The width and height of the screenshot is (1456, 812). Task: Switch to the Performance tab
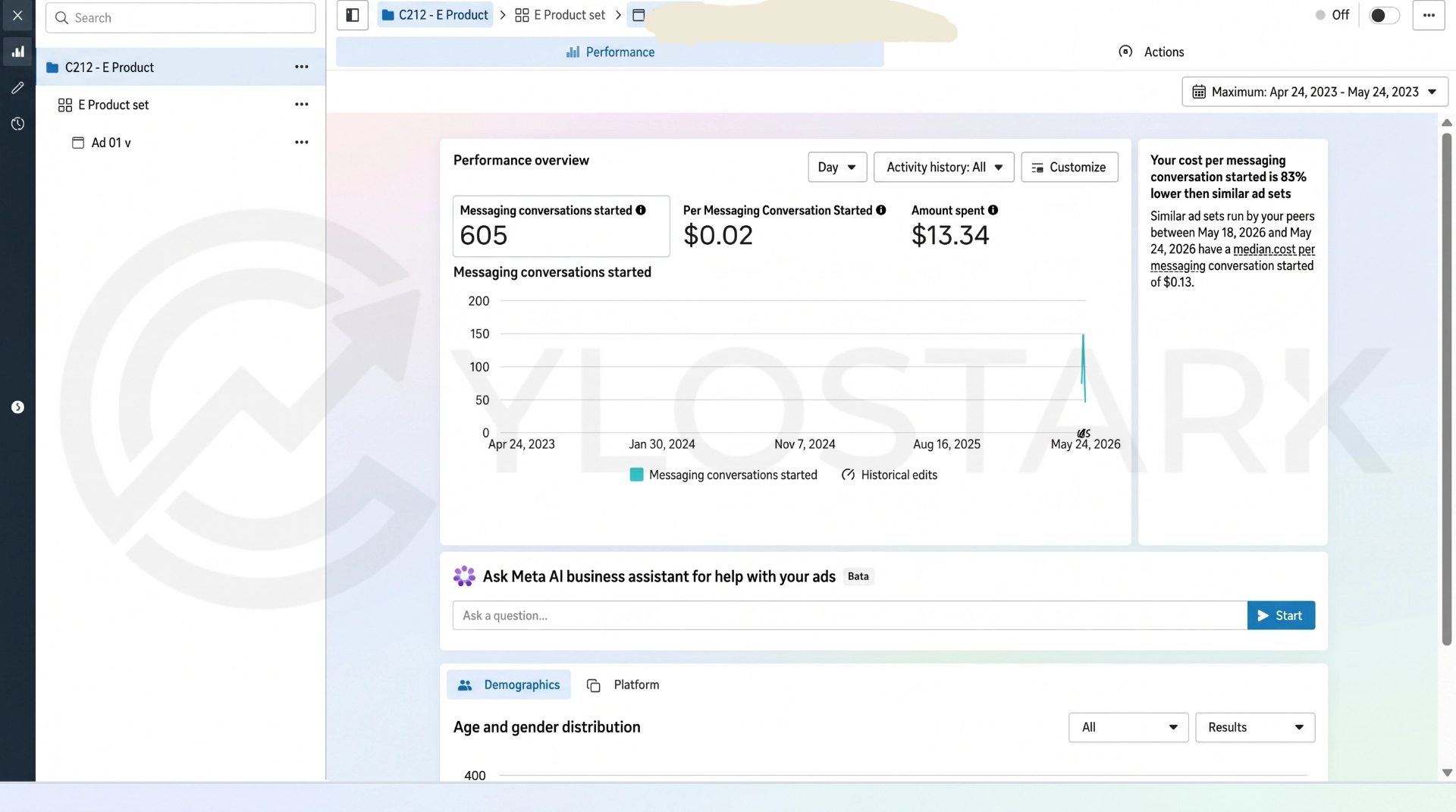[610, 52]
